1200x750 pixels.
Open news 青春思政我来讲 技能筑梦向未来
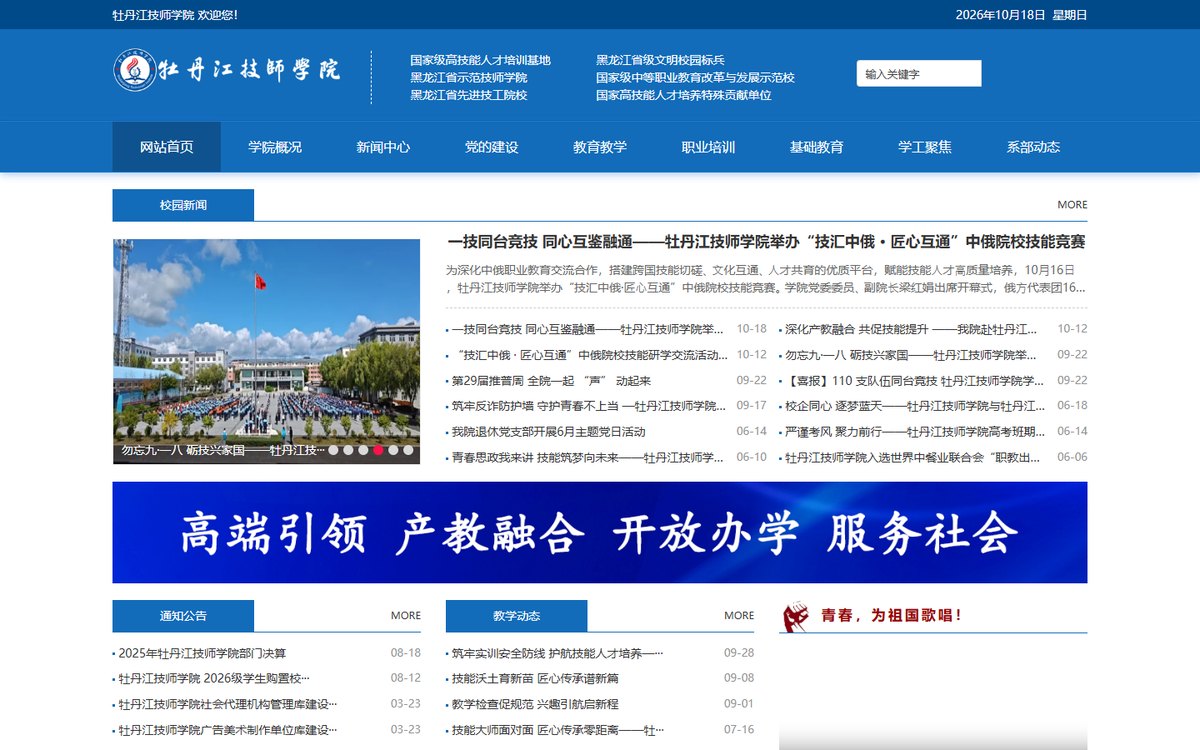[x=588, y=458]
